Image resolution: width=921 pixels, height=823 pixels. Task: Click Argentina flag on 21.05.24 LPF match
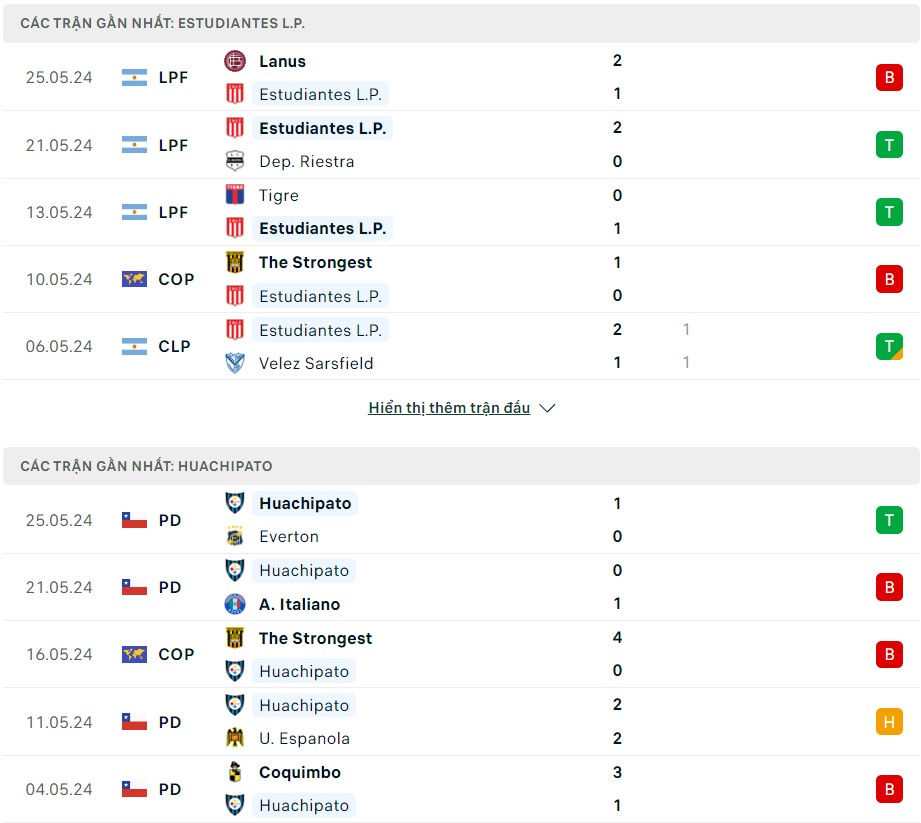[134, 145]
